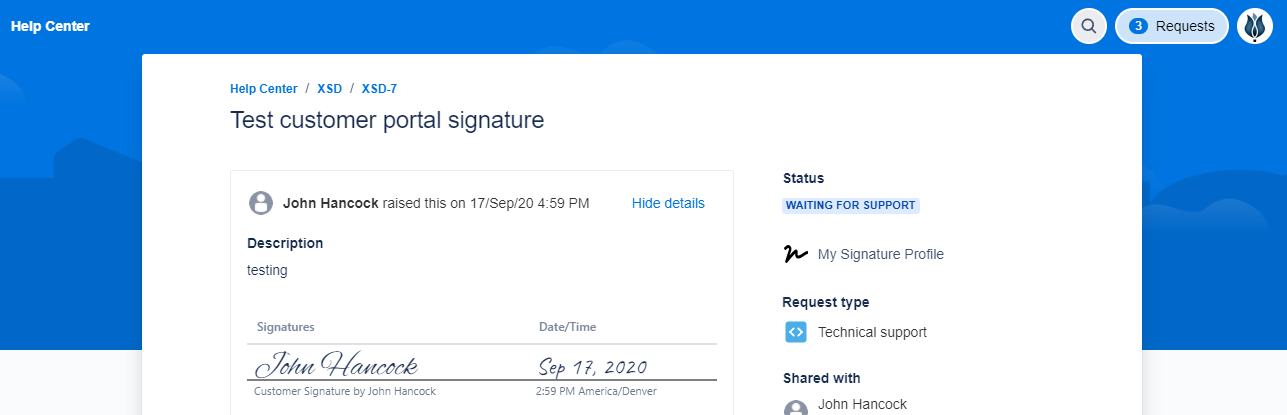Open the Requests button
This screenshot has width=1287, height=415.
pyautogui.click(x=1171, y=26)
